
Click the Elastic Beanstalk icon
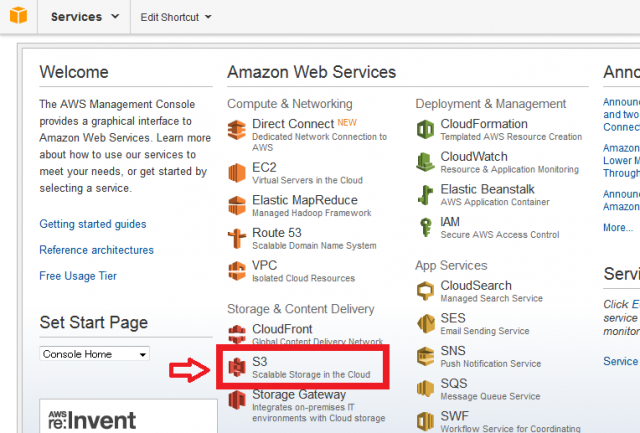(425, 195)
